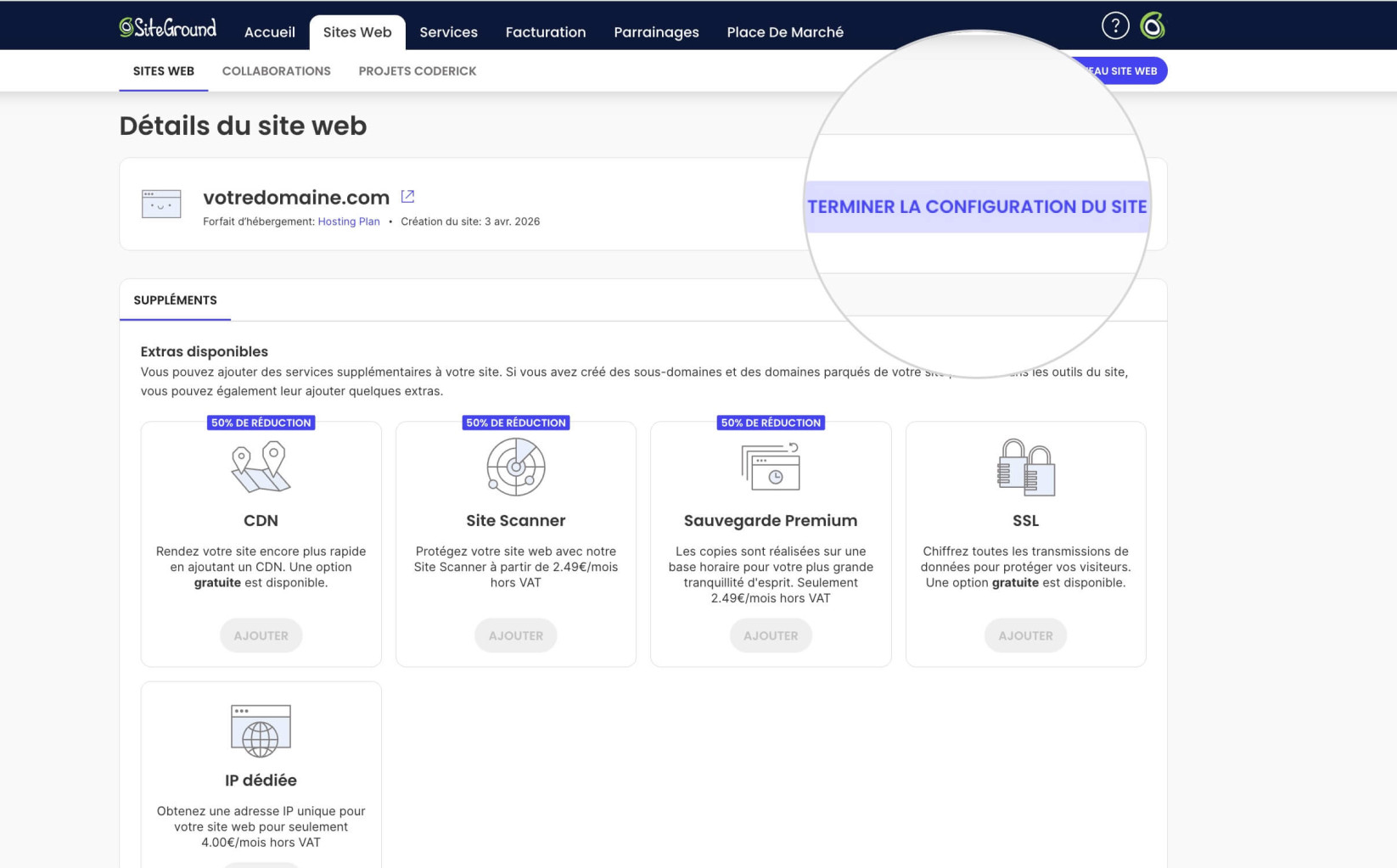Open the Services menu

point(449,32)
